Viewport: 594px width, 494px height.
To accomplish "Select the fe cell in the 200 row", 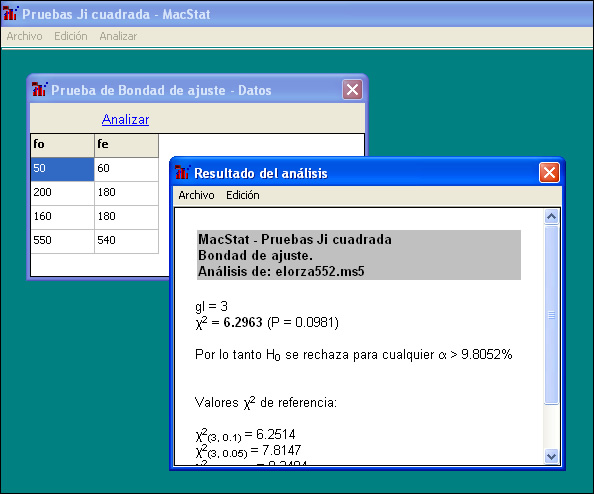I will point(127,193).
